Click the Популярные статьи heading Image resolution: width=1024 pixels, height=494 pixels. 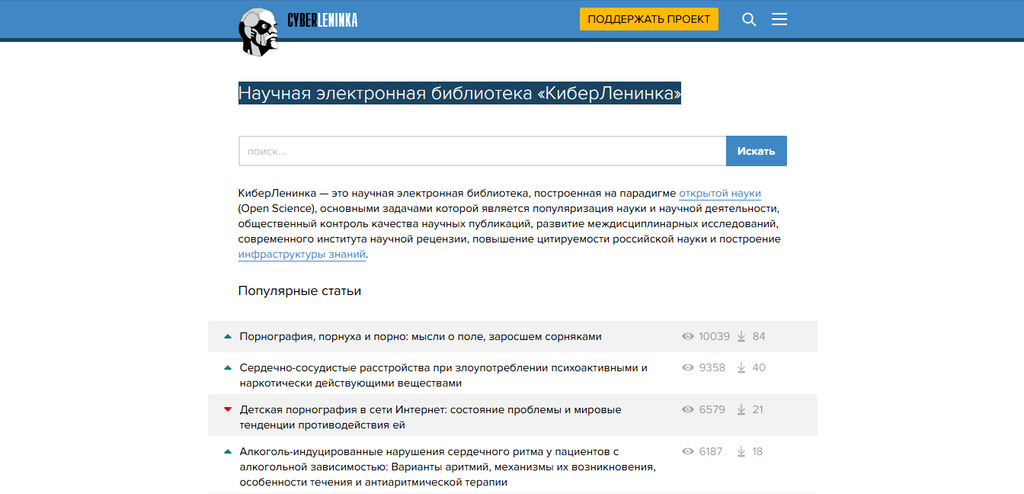pyautogui.click(x=300, y=291)
